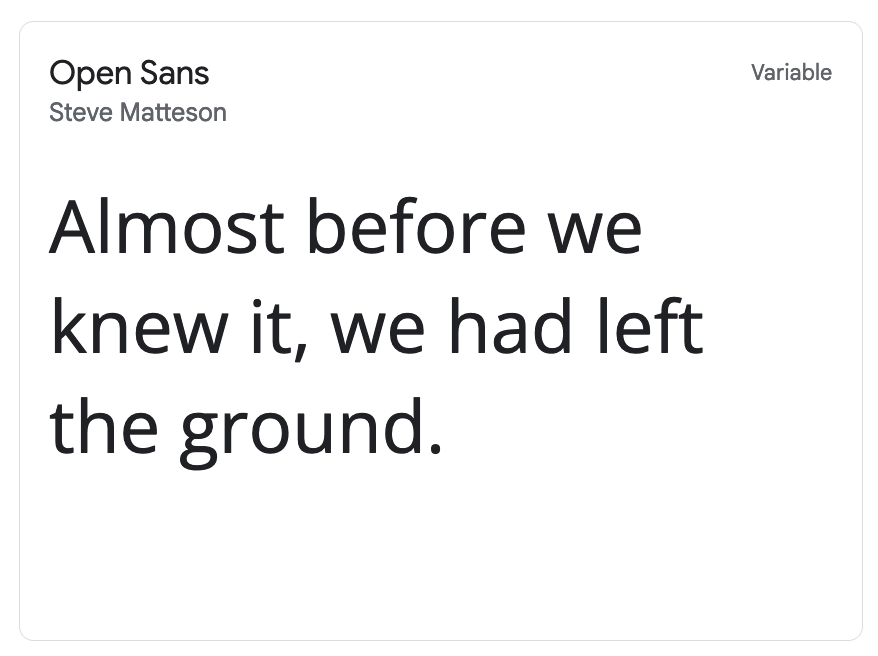Viewport: 878px width, 656px height.
Task: Click "Steve" in the author line
Action: (81, 112)
